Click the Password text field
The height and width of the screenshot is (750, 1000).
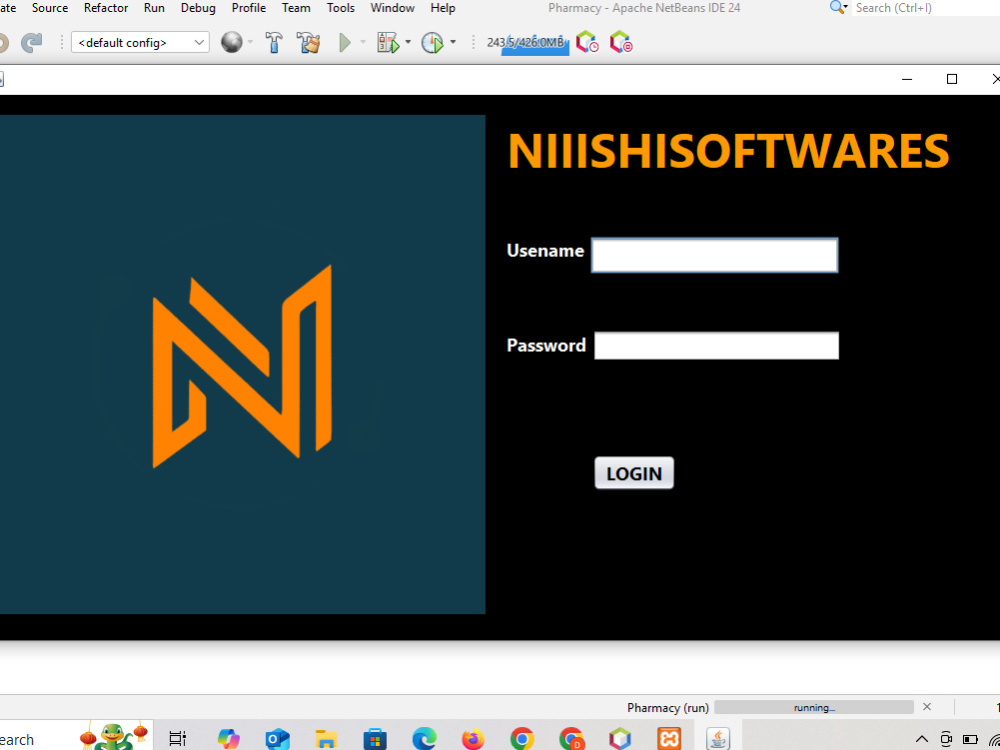[x=716, y=346]
